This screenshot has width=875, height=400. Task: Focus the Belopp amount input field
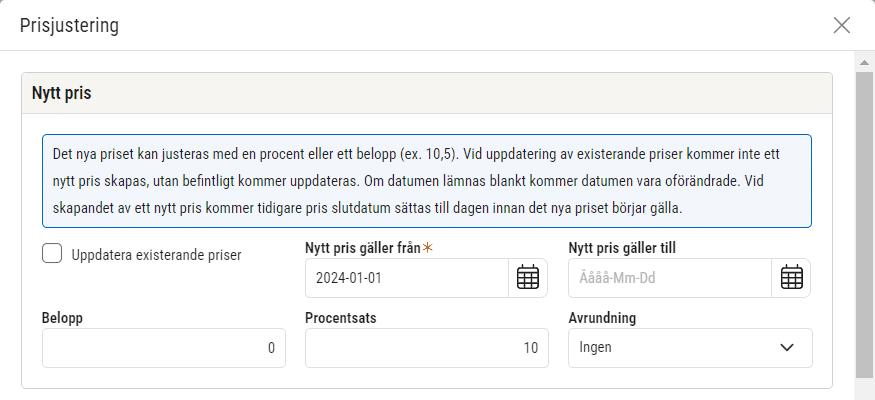coord(164,348)
